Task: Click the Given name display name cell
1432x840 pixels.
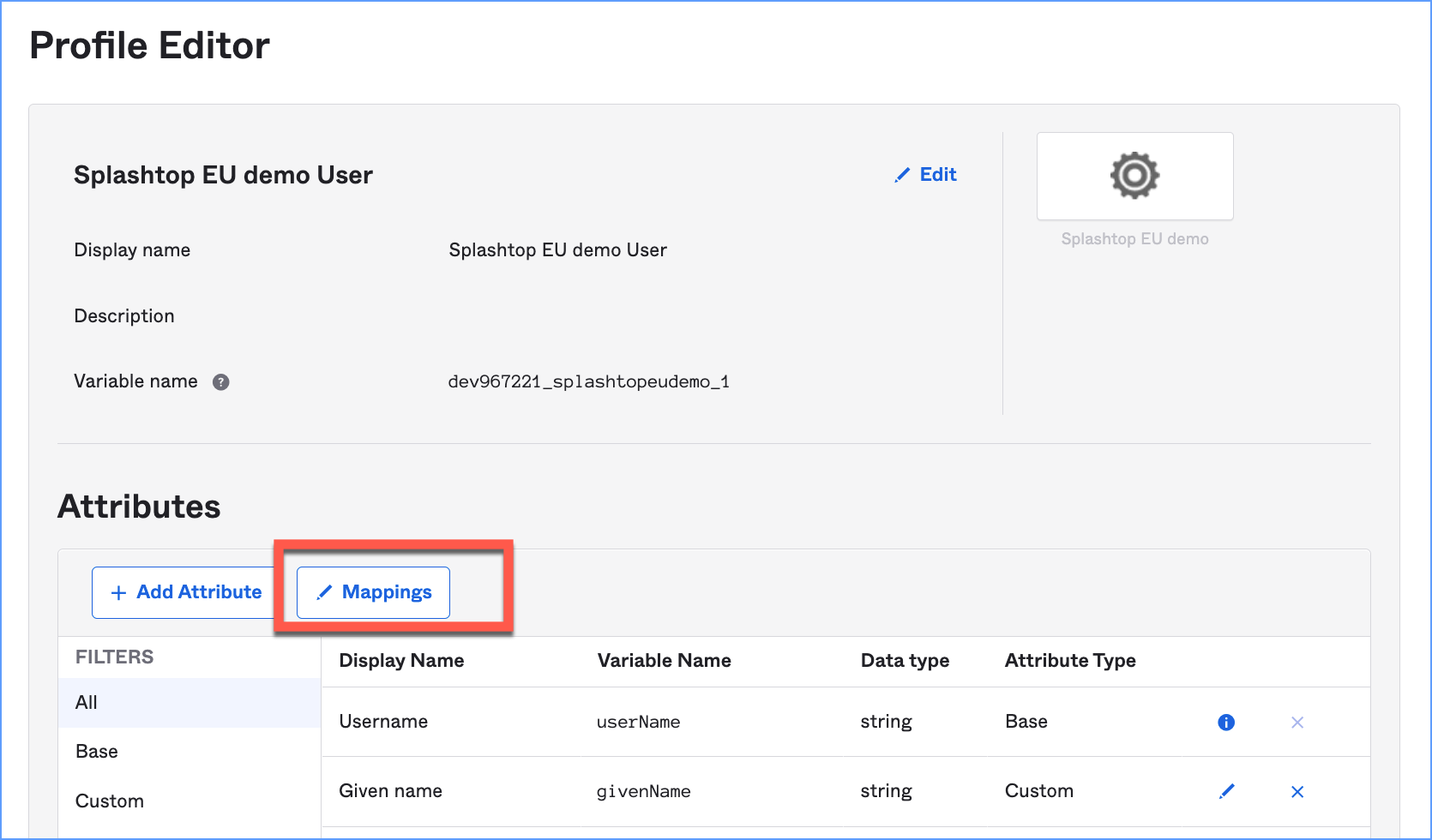Action: pyautogui.click(x=391, y=791)
